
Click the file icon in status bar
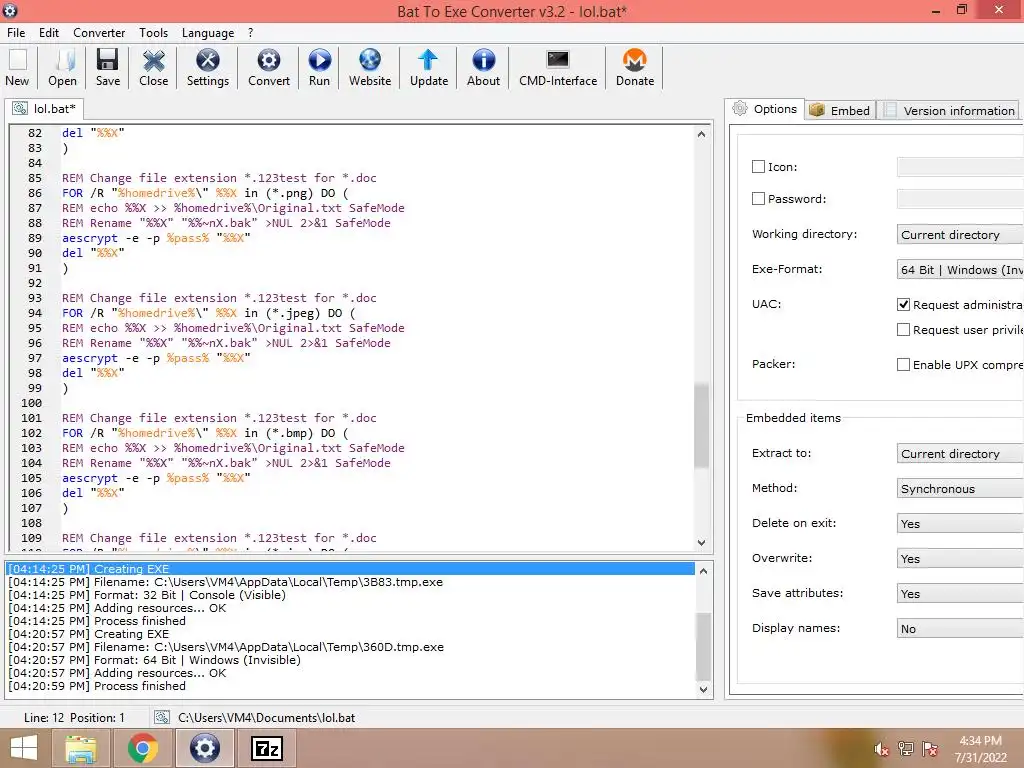pyautogui.click(x=161, y=717)
